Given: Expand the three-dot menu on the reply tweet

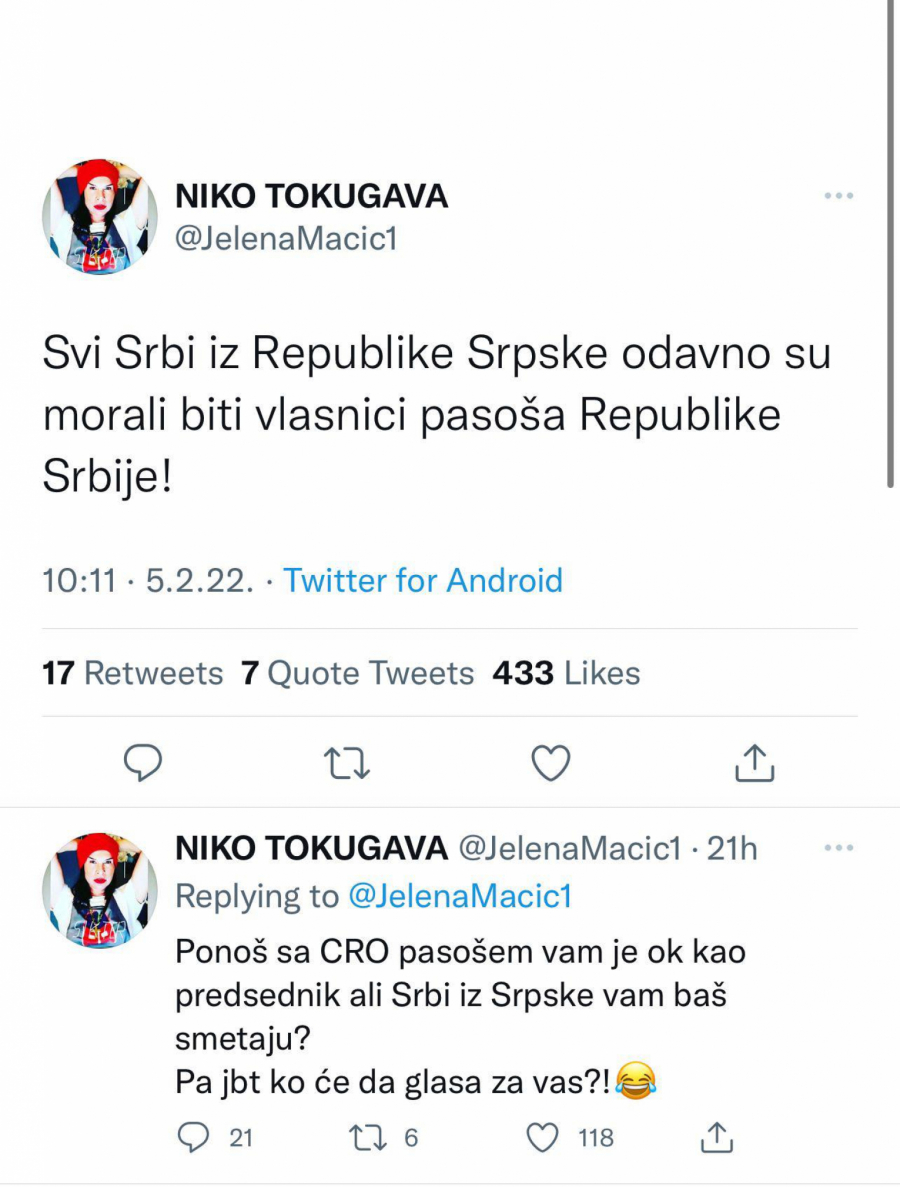Looking at the screenshot, I should [838, 847].
